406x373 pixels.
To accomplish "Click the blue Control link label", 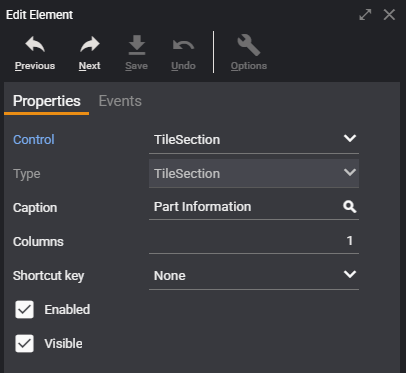I will (x=34, y=140).
